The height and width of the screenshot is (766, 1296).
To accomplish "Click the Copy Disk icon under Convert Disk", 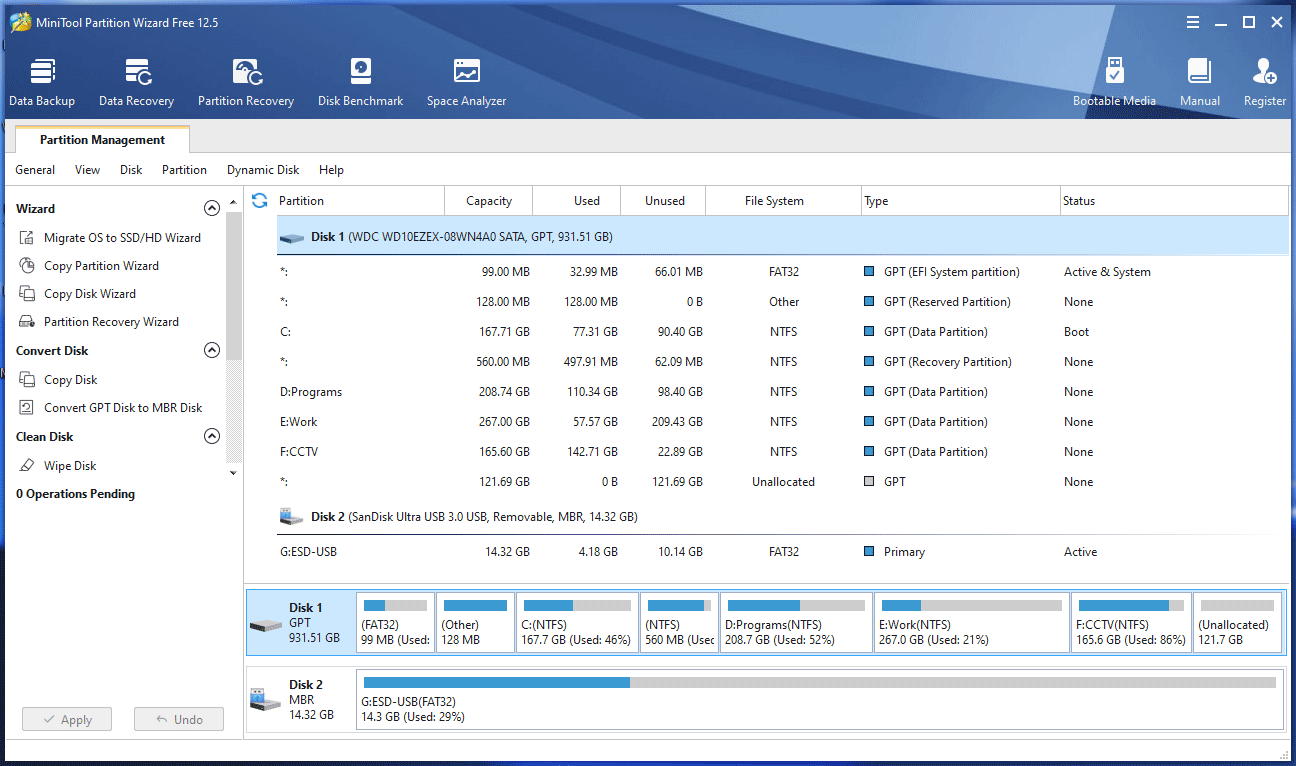I will coord(27,380).
